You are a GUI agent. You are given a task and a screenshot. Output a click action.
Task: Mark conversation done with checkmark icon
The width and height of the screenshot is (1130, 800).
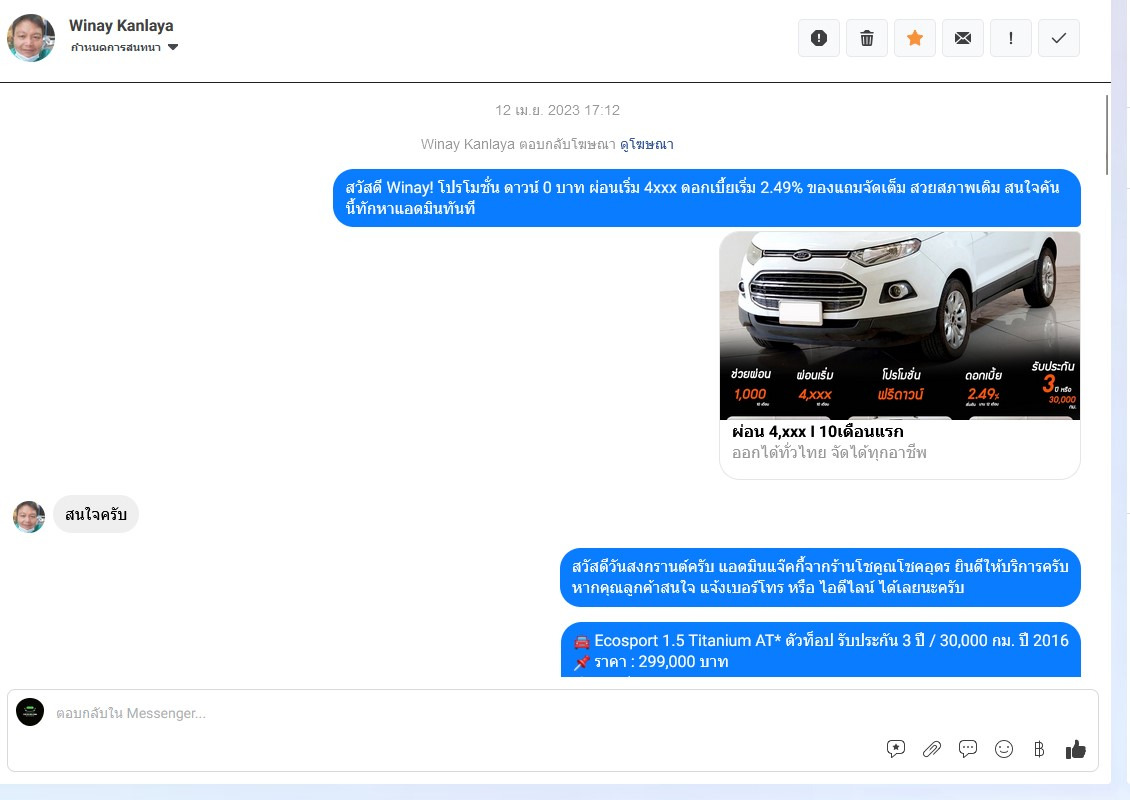click(1059, 38)
